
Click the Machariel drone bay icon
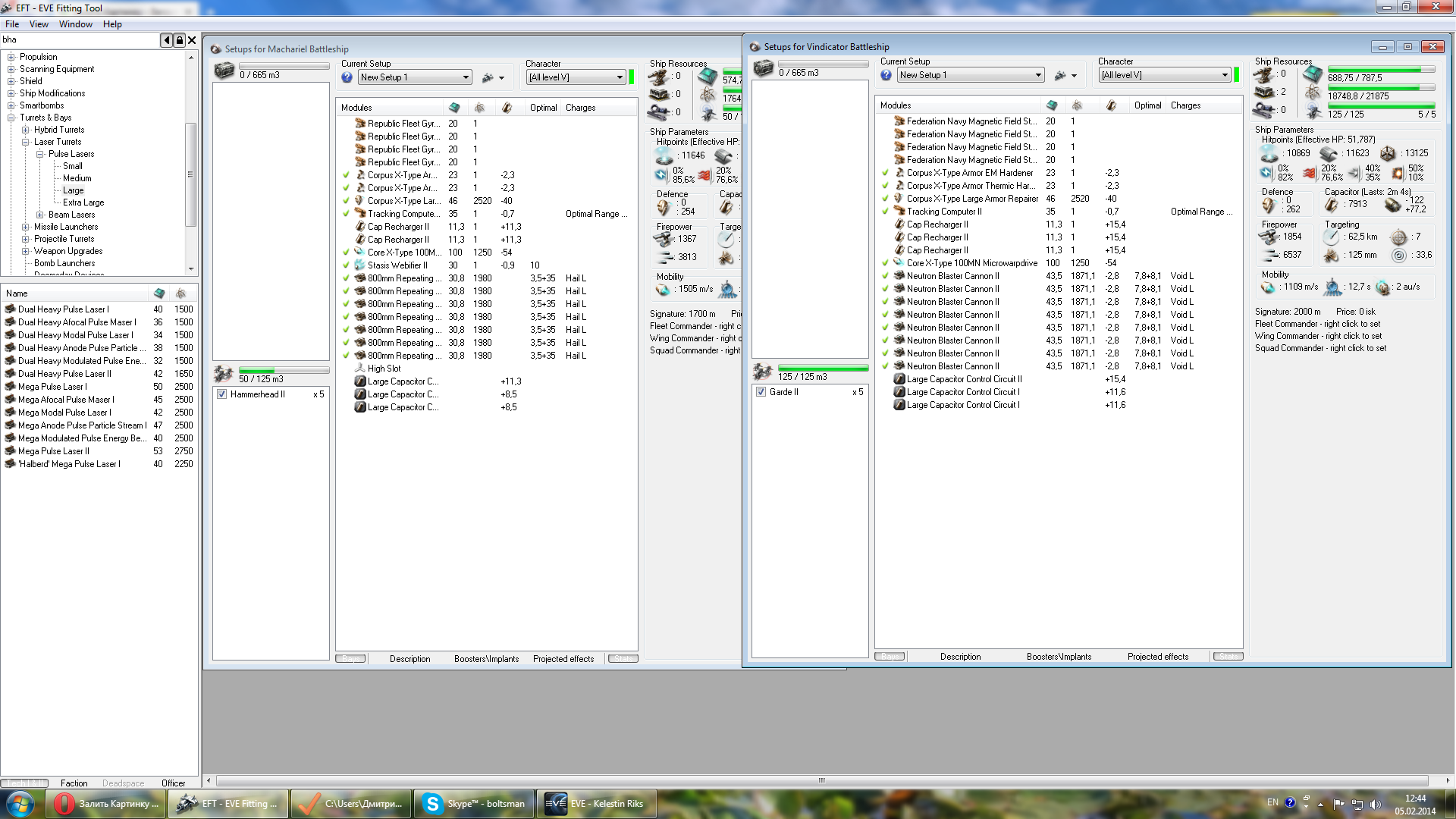223,375
